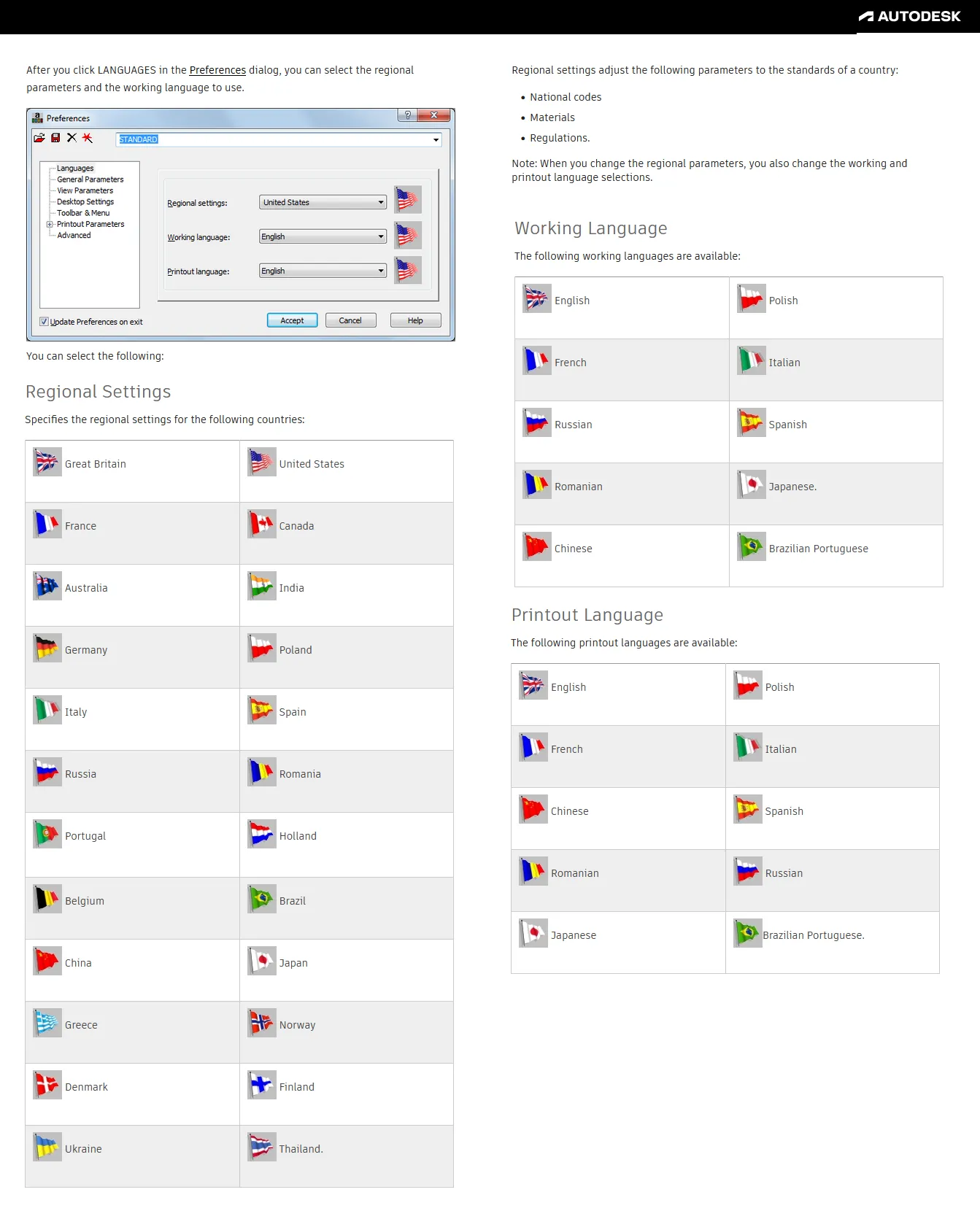The height and width of the screenshot is (1211, 980).
Task: Click the Italy label in the countries table
Action: click(76, 712)
